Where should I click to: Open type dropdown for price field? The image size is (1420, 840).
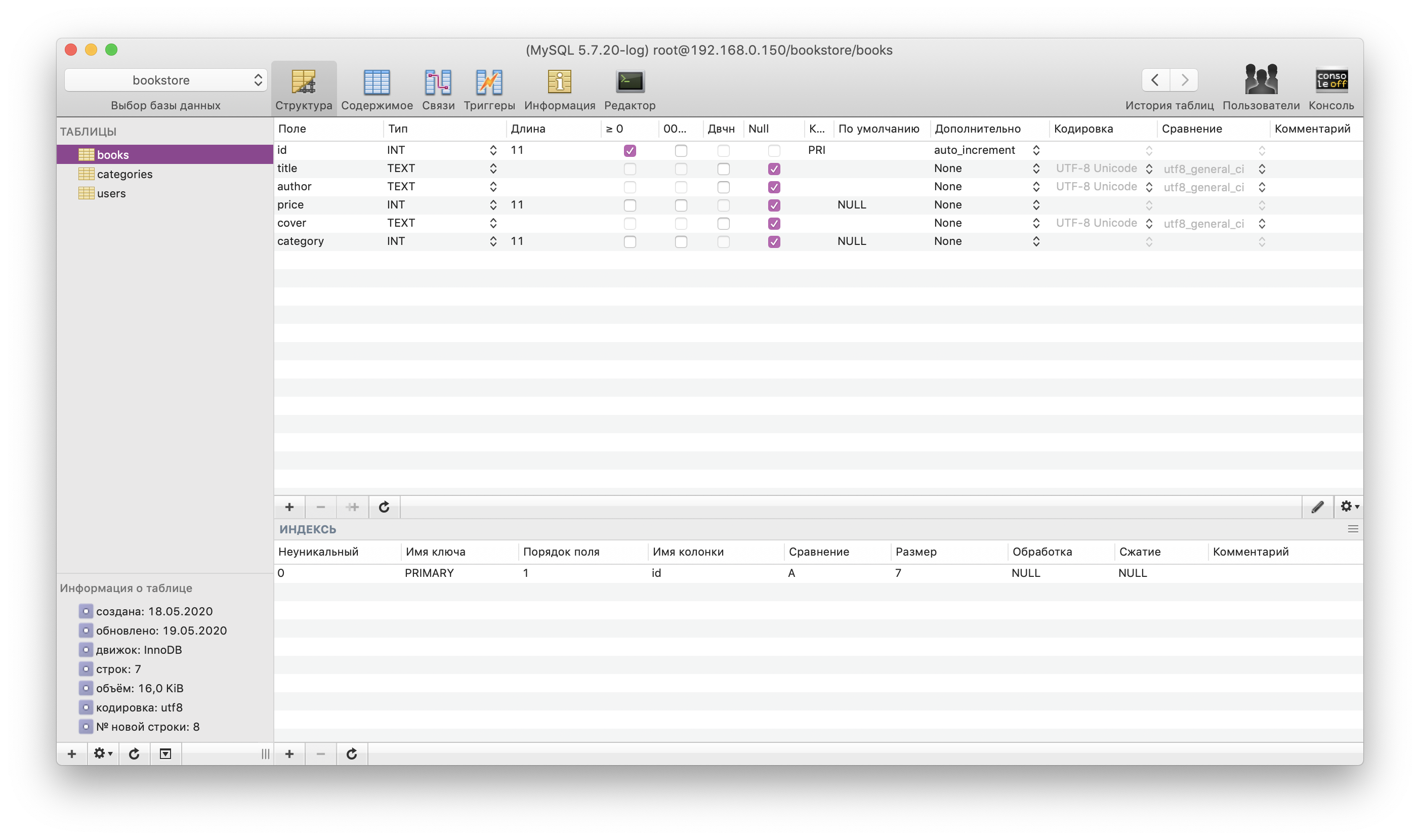[x=493, y=205]
